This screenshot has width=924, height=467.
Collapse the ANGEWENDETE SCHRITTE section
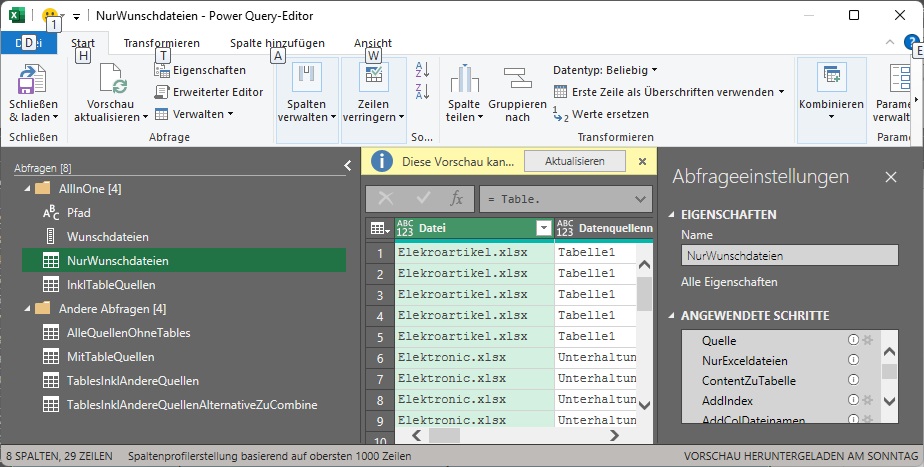click(x=671, y=315)
